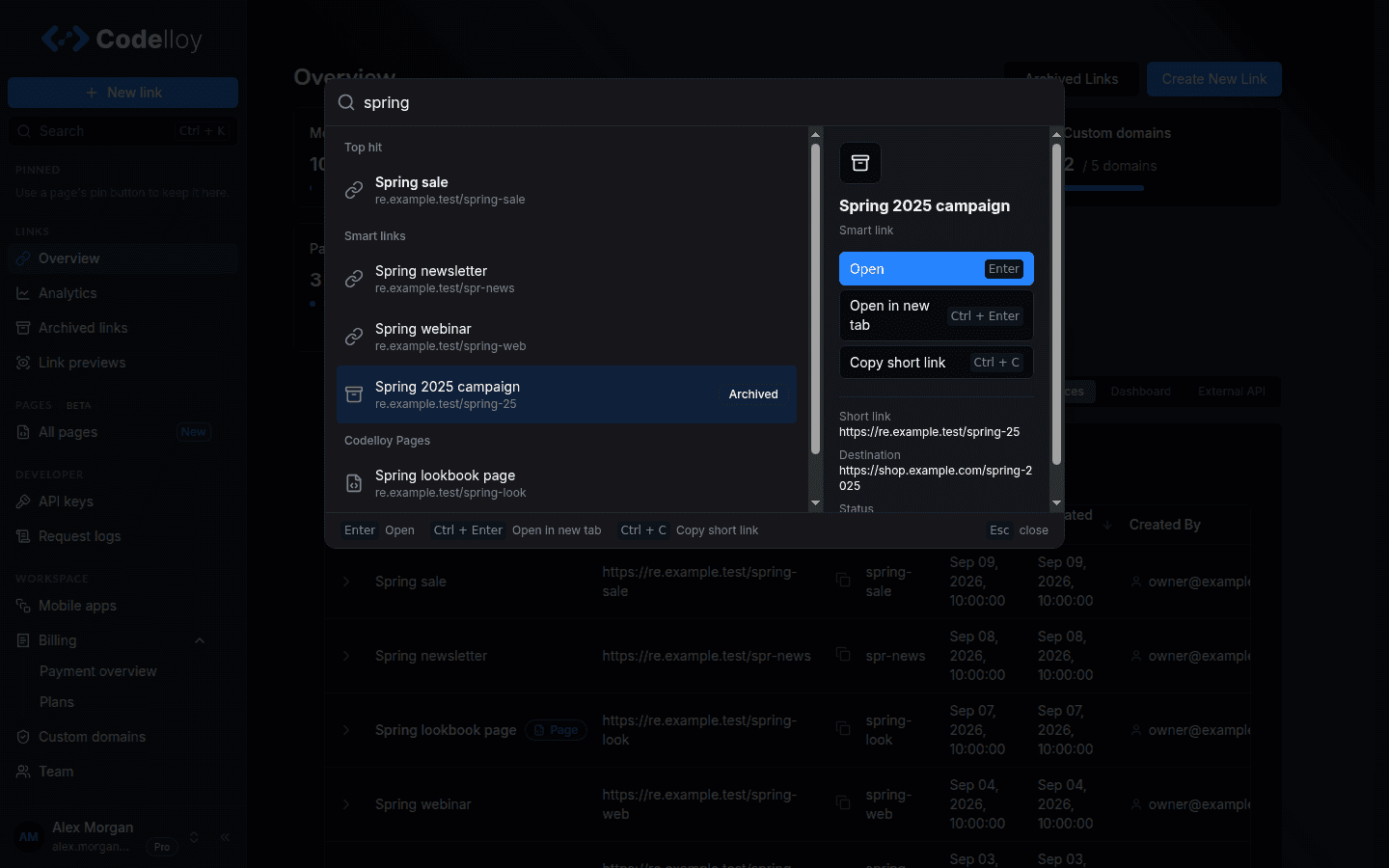Go to Plans under Billing
Viewport: 1389px width, 868px height.
(57, 702)
